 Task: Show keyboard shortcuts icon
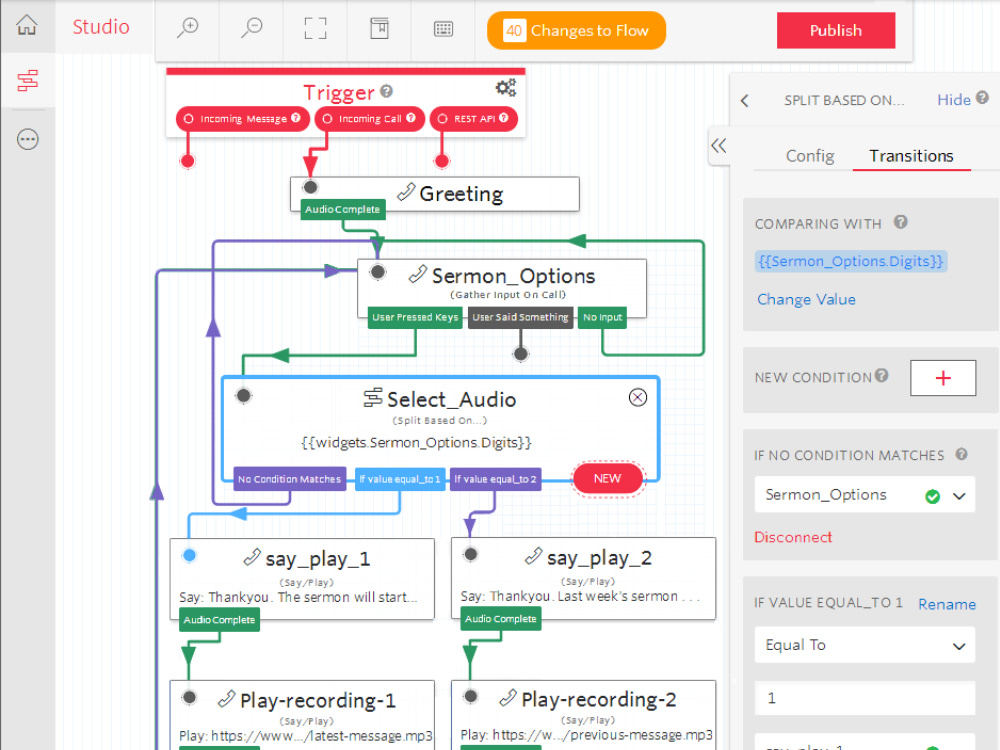click(443, 29)
